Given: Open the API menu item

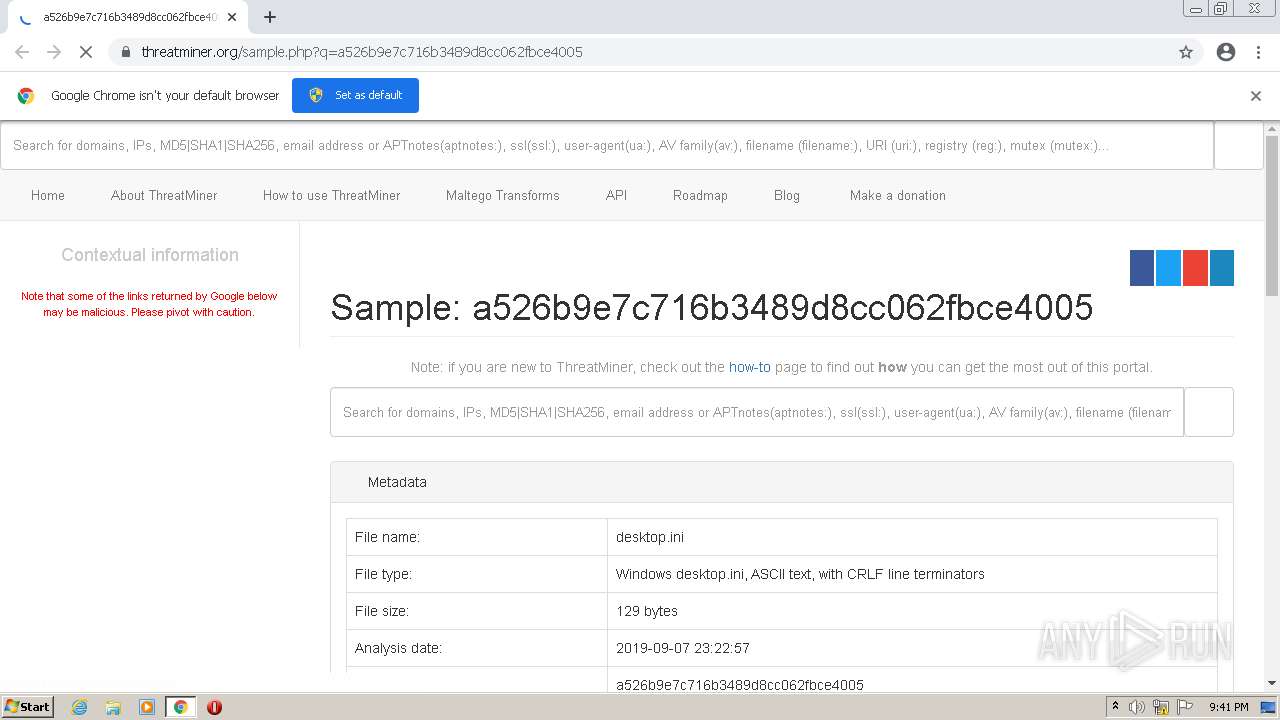Looking at the screenshot, I should pyautogui.click(x=616, y=195).
